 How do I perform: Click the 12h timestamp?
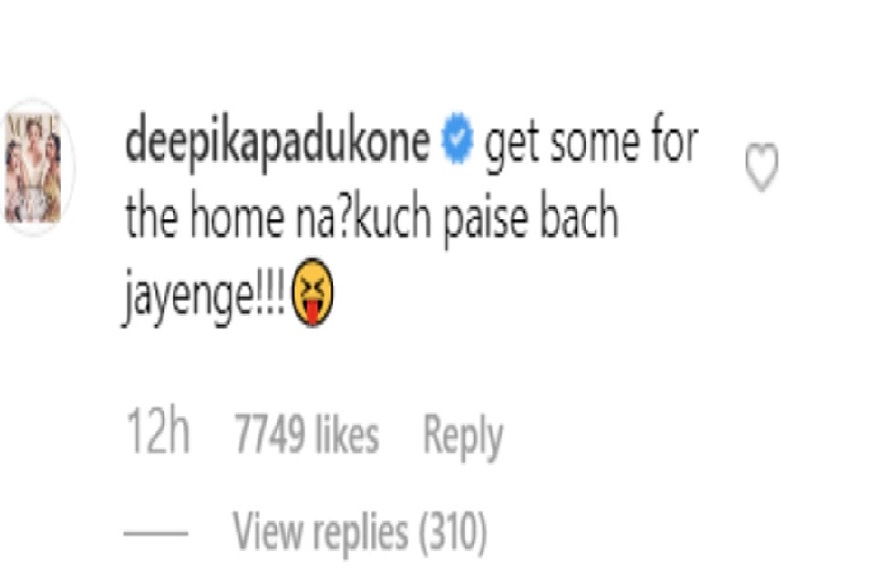point(158,431)
